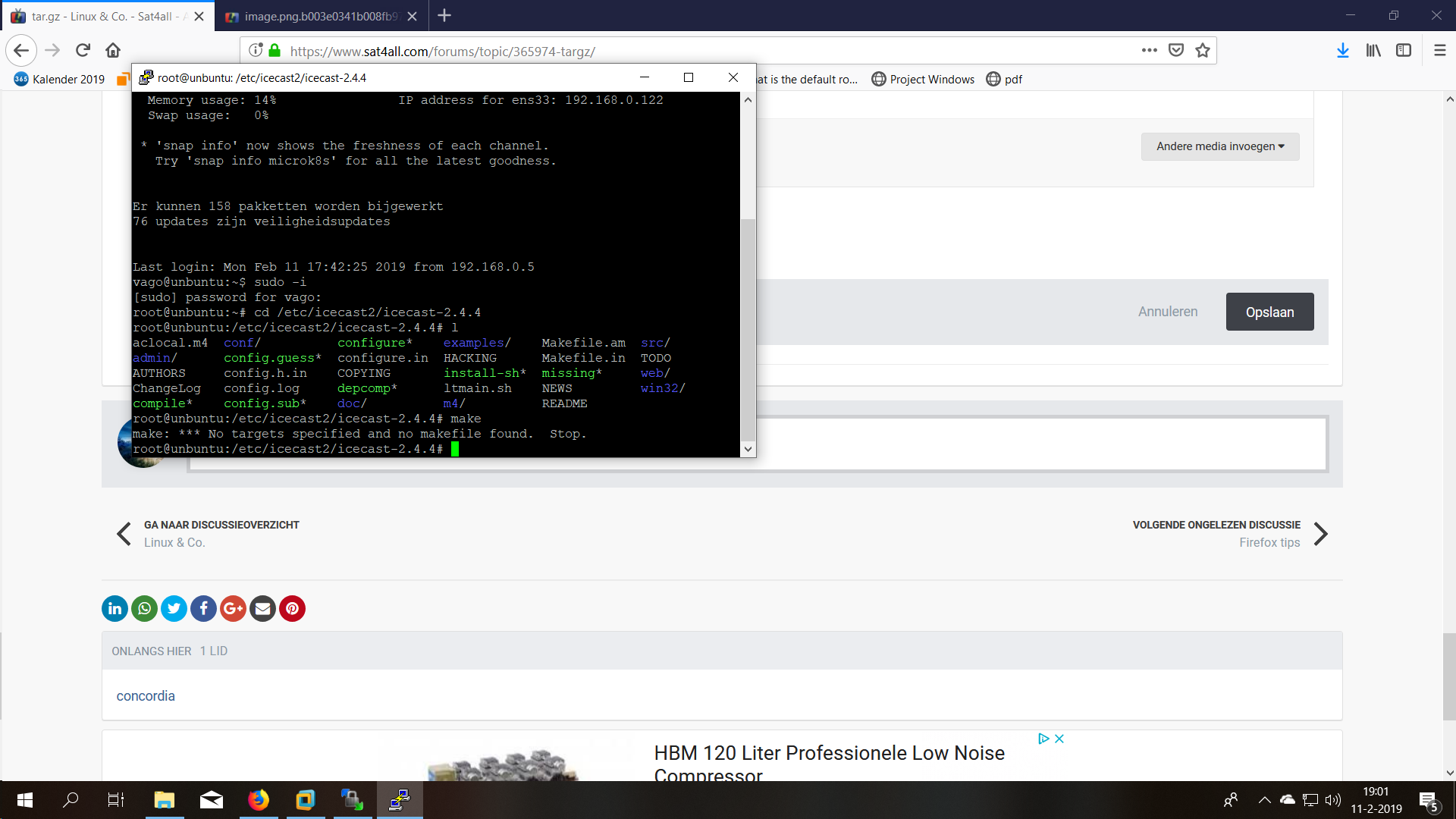
Task: Open the Firefox hamburger menu
Action: (1439, 51)
